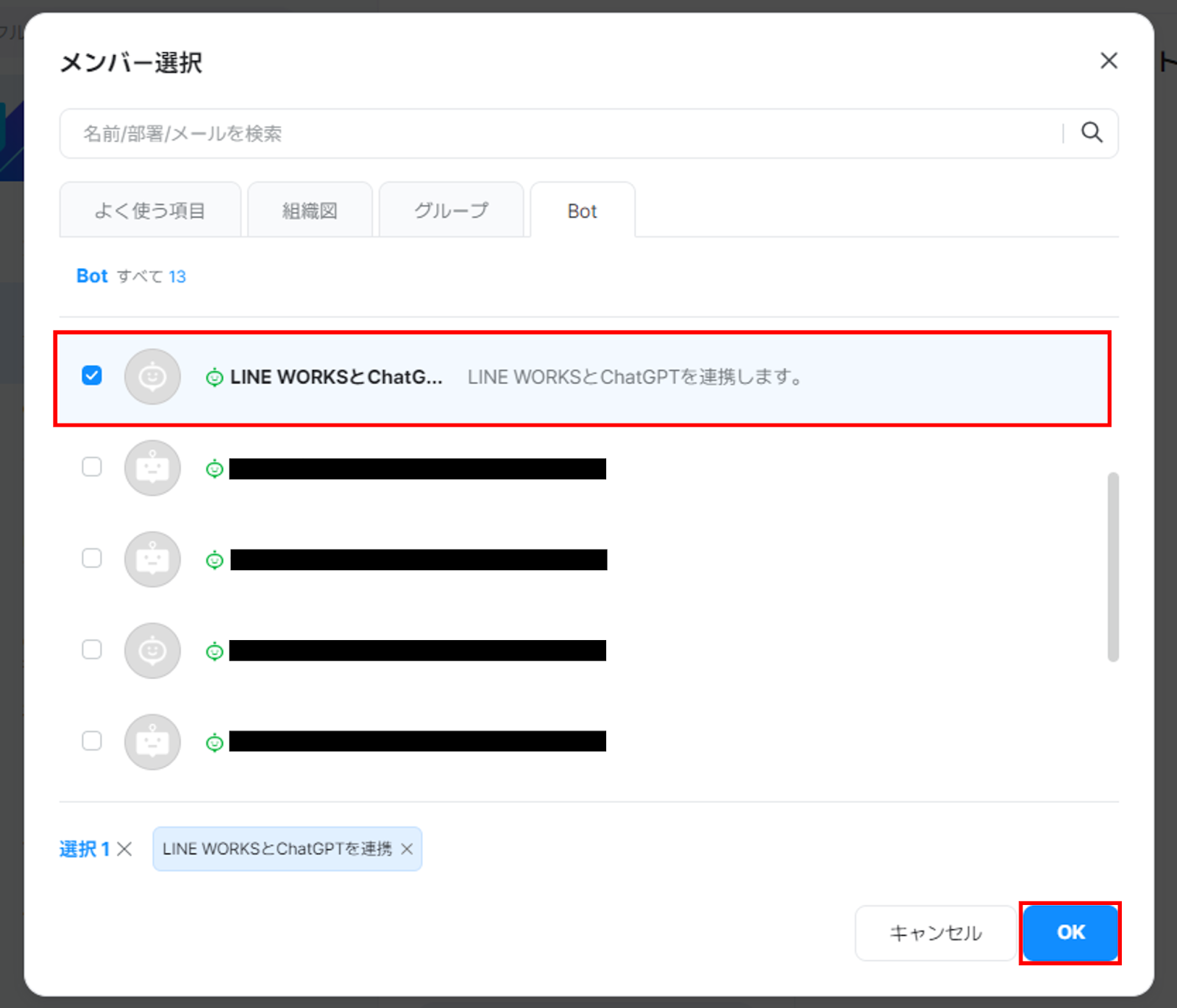This screenshot has width=1177, height=1008.
Task: Click the avatar of the second bot in the list
Action: click(152, 468)
